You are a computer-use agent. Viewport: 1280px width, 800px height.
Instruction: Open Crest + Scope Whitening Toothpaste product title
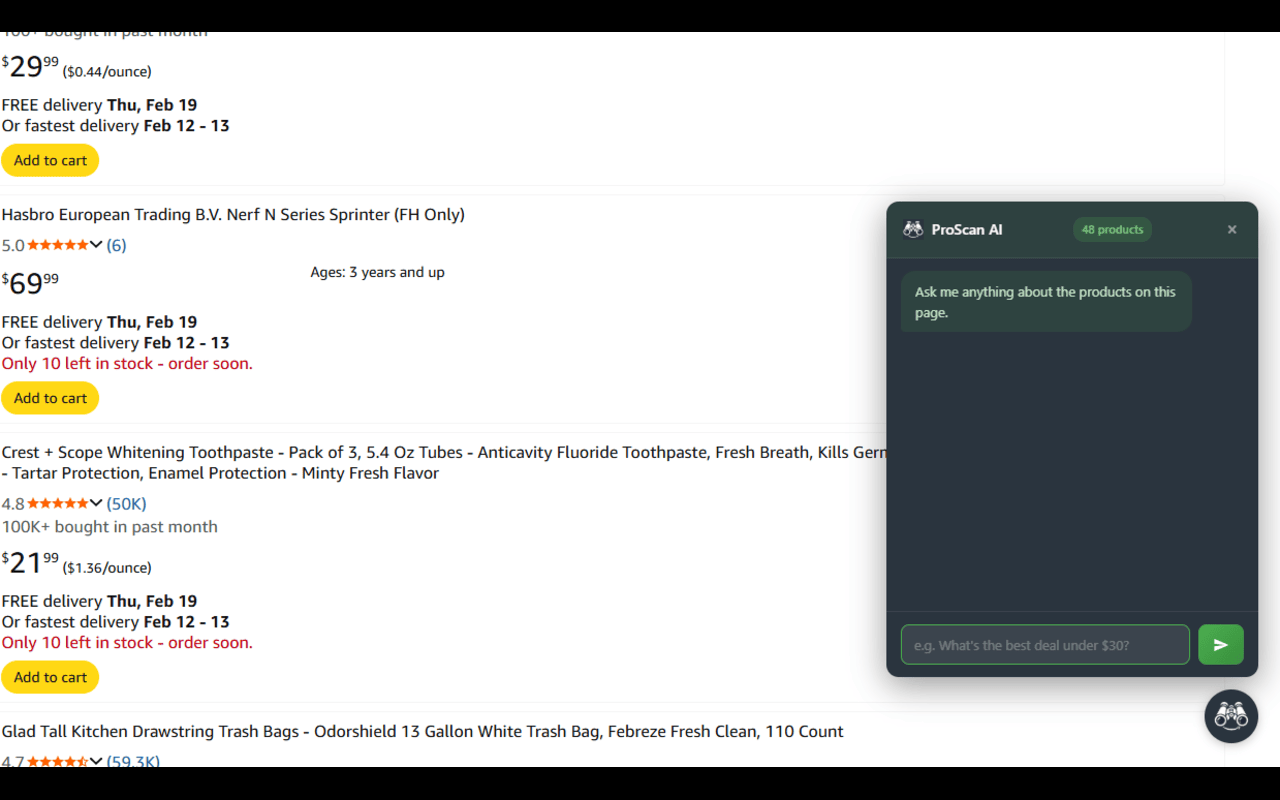pyautogui.click(x=444, y=463)
